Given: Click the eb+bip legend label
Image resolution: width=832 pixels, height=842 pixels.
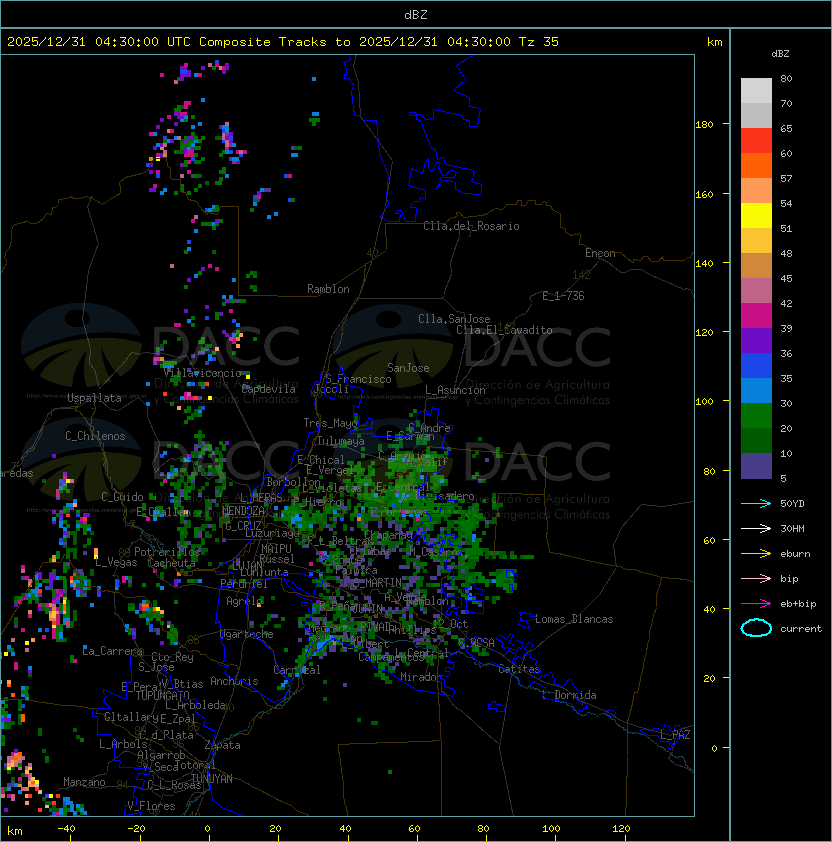Looking at the screenshot, I should 798,604.
